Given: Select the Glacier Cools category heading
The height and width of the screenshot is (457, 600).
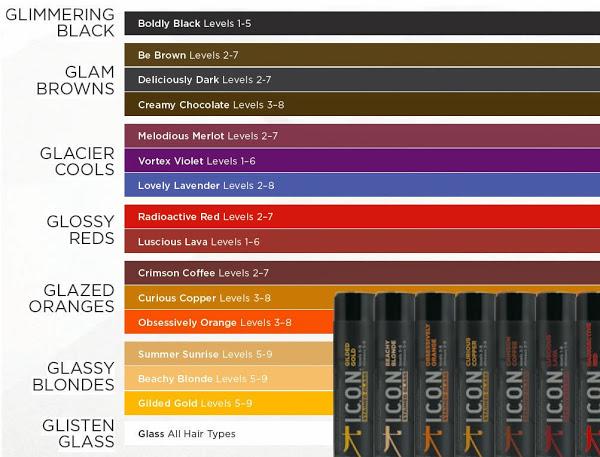Looking at the screenshot, I should 69,160.
